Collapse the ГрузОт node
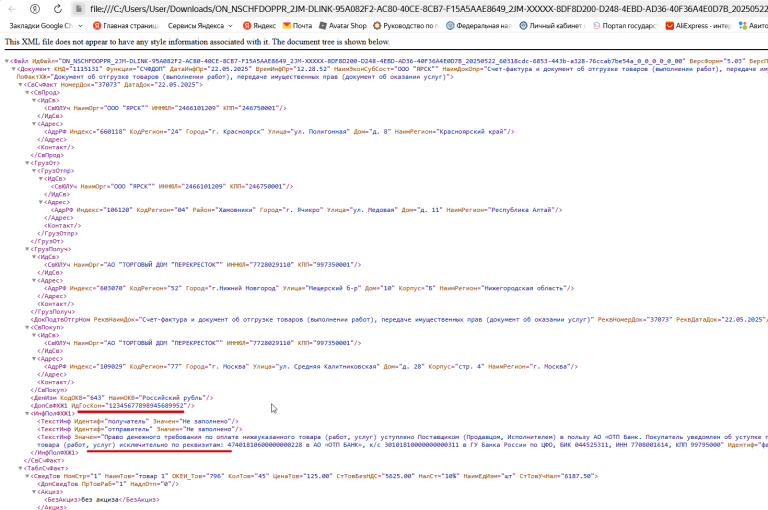The image size is (768, 510). 27,163
